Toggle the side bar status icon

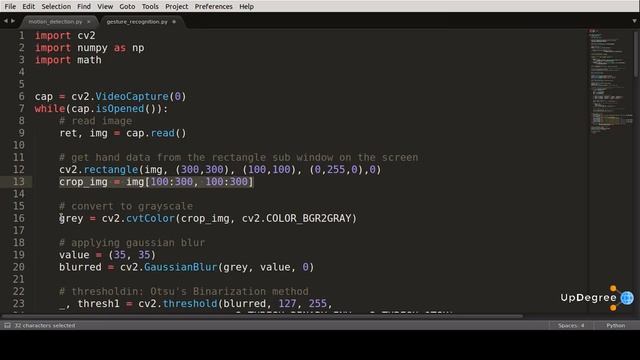coord(7,325)
